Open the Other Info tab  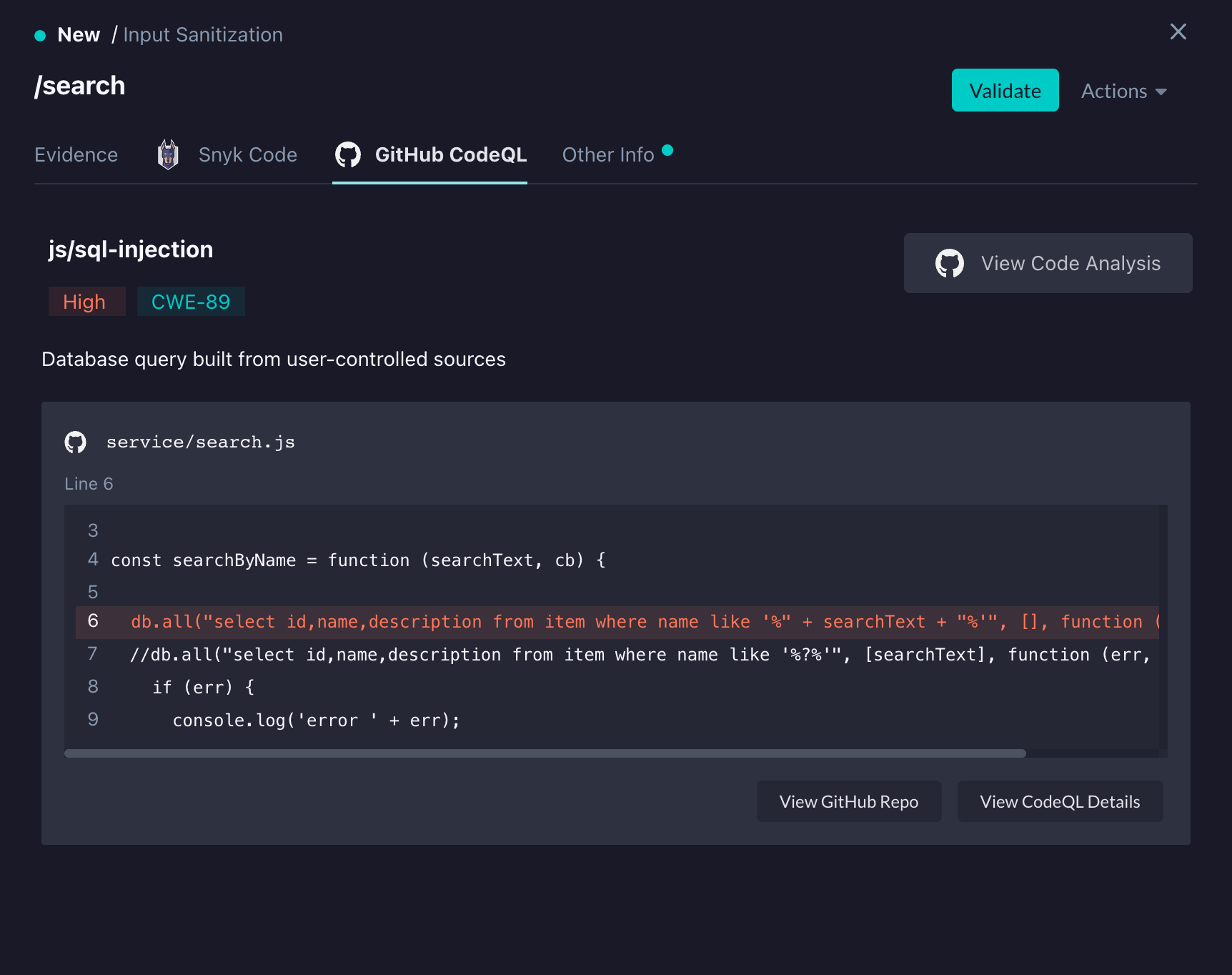point(607,154)
